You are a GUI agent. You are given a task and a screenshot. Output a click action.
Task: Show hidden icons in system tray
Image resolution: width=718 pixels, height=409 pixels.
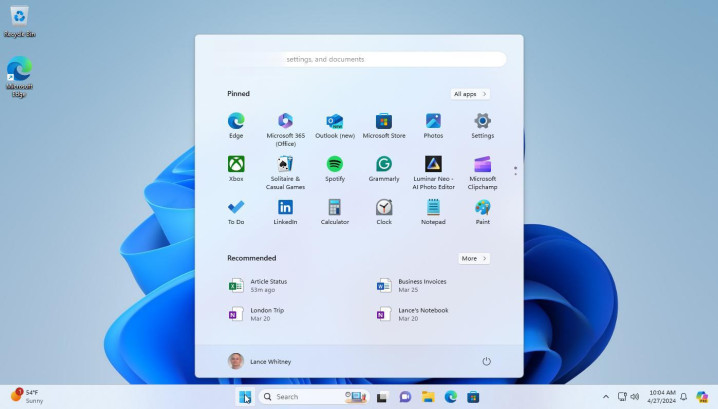coord(605,397)
